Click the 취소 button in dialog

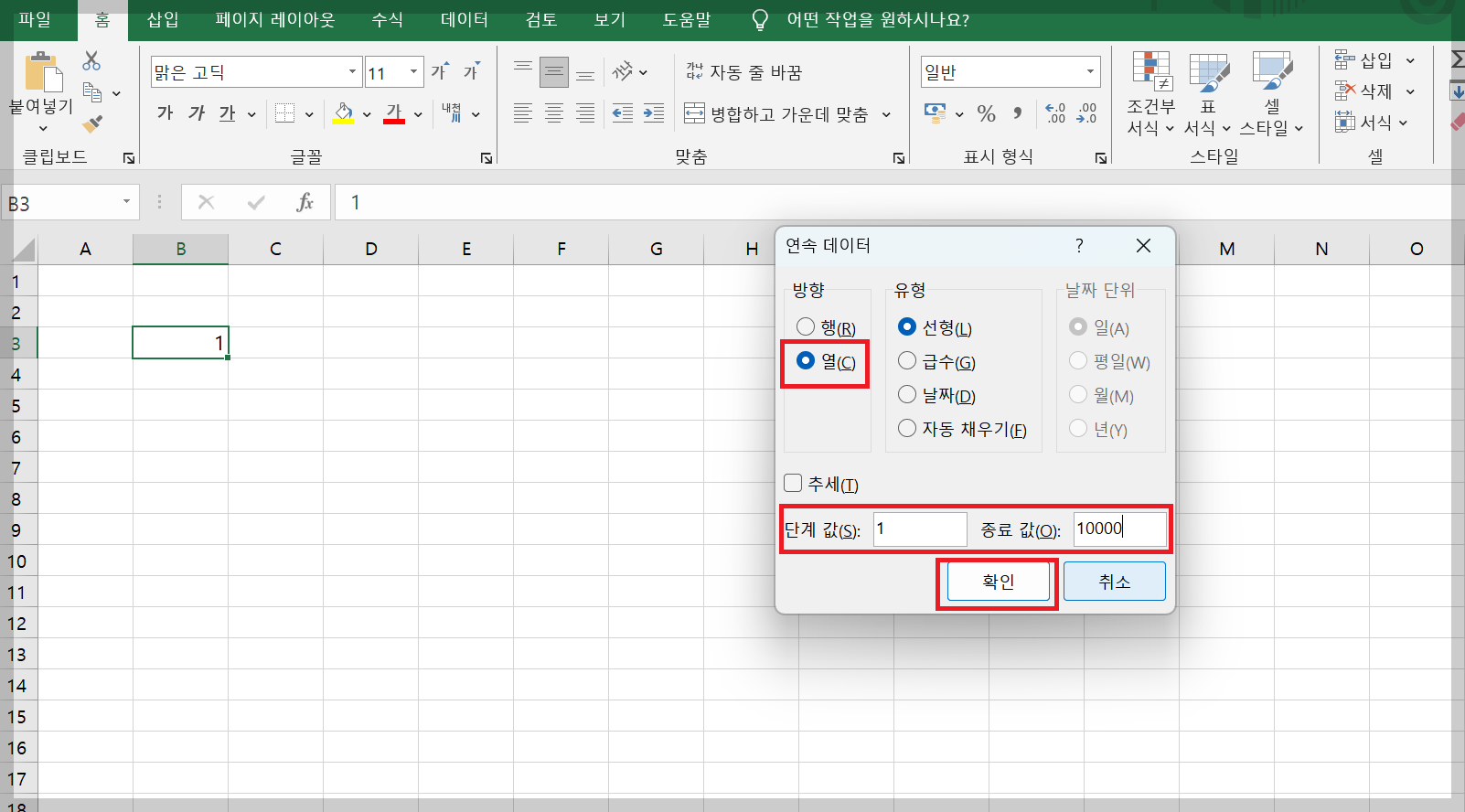point(1114,582)
